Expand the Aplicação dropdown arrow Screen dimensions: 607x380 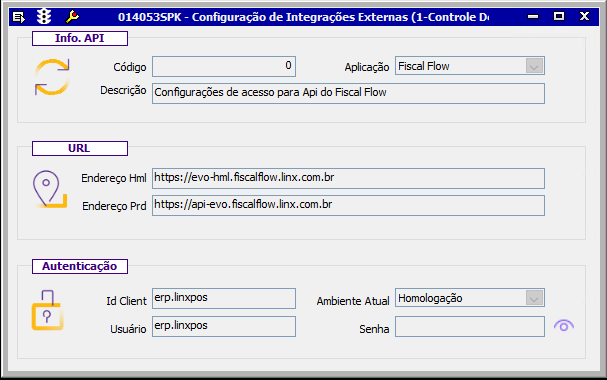click(x=534, y=66)
